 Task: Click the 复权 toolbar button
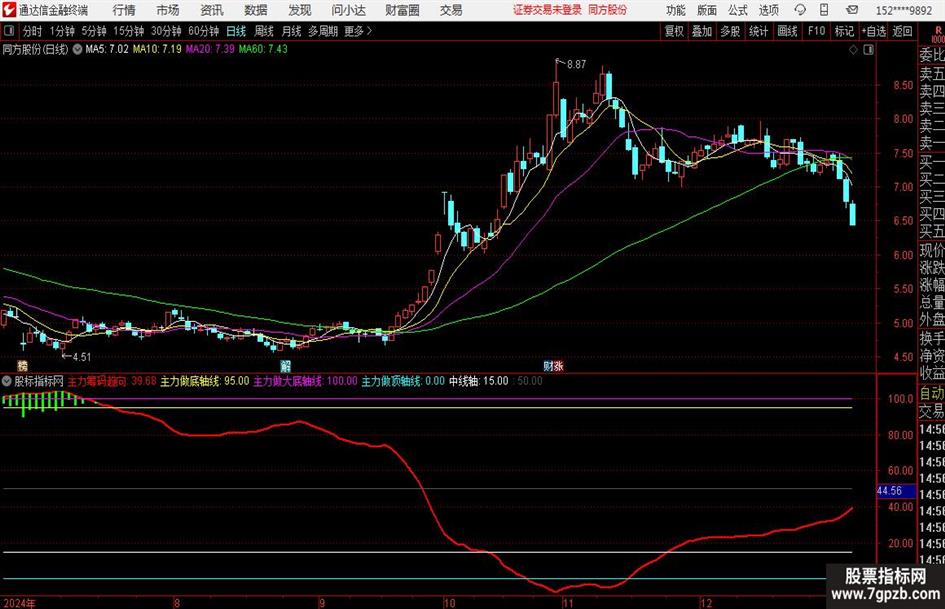[x=674, y=31]
